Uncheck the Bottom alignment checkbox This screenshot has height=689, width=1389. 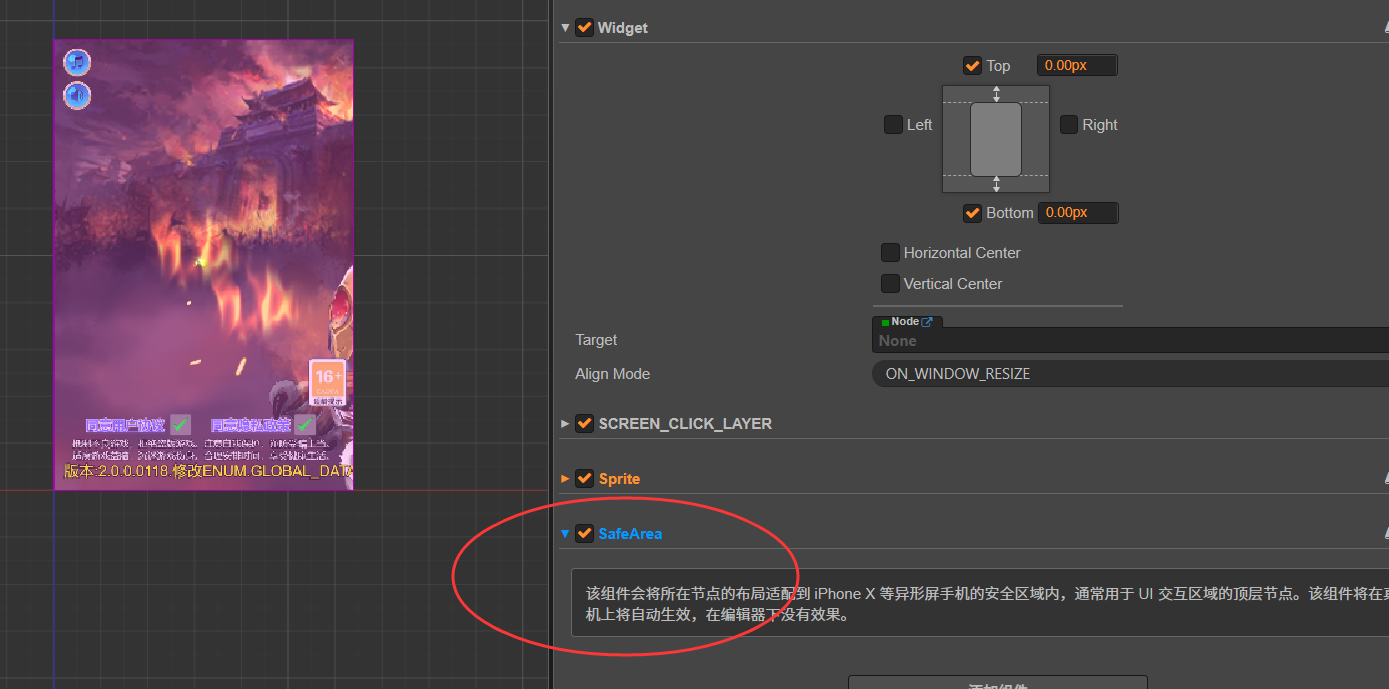[x=972, y=213]
